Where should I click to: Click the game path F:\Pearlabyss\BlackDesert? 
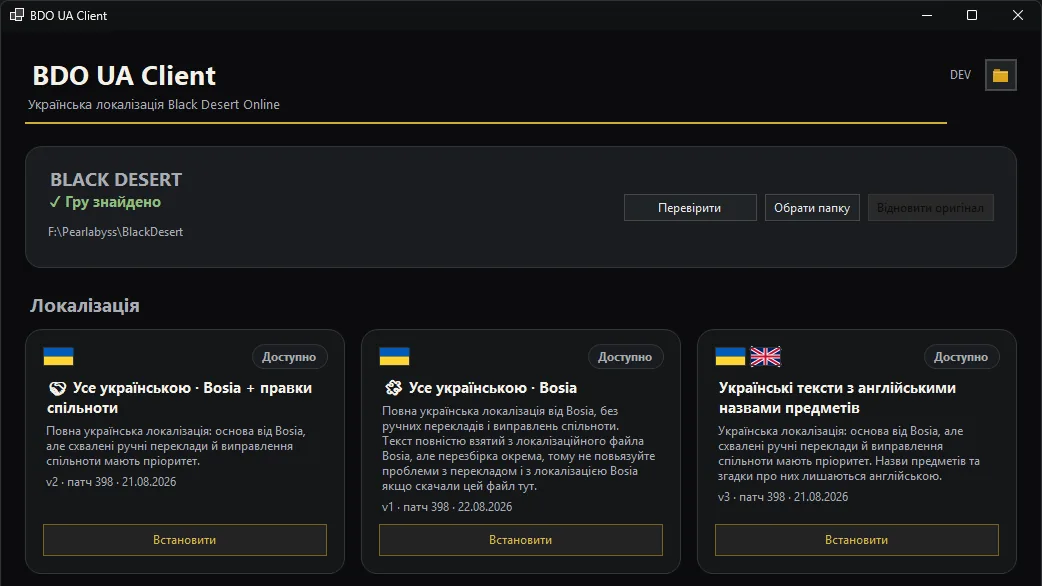(x=116, y=232)
